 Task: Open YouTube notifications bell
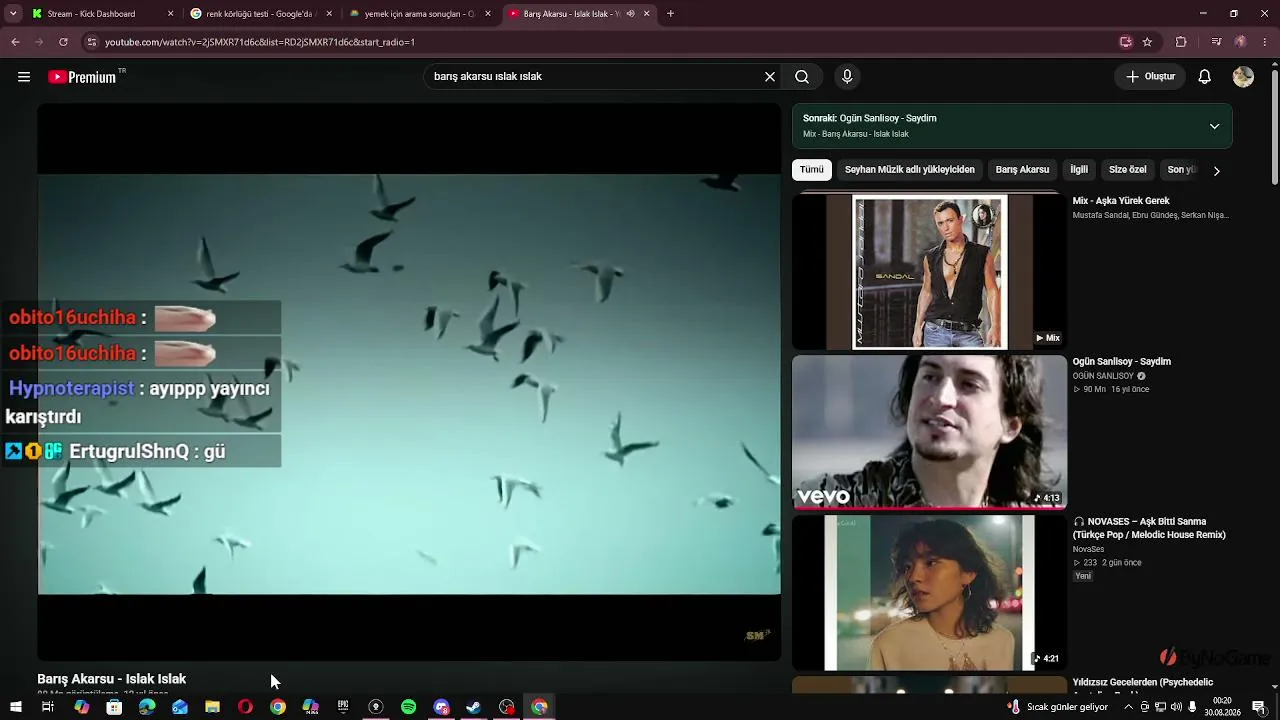1205,77
